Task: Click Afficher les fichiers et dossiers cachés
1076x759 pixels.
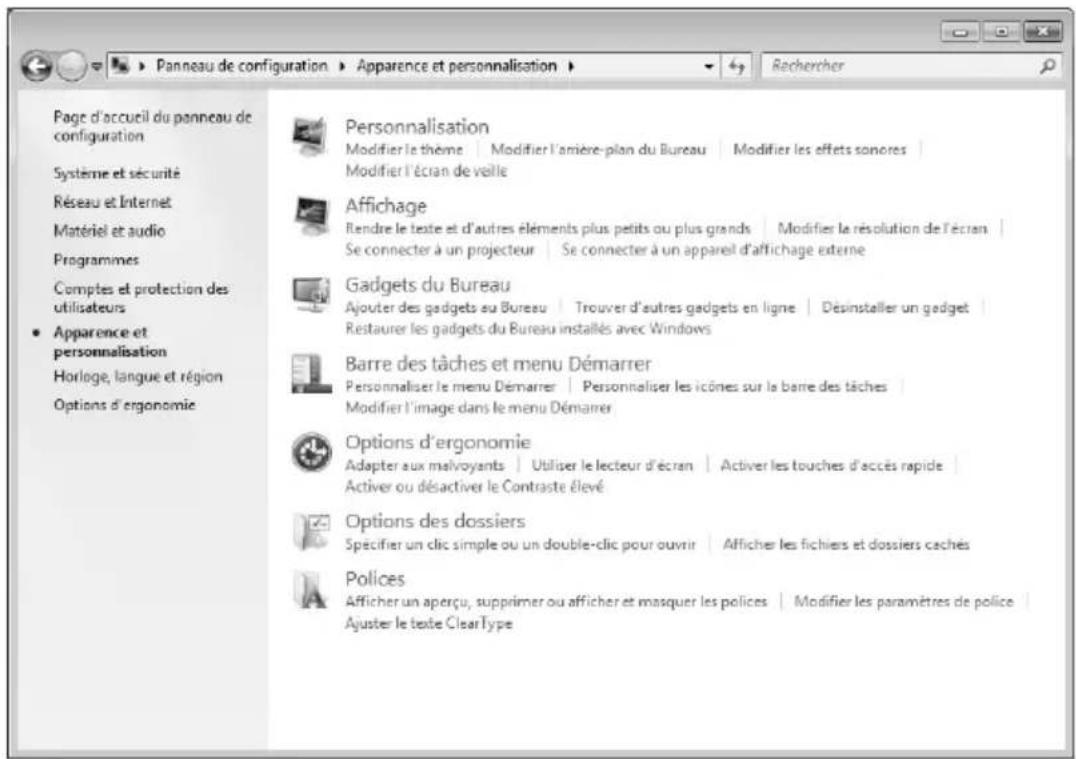Action: (x=846, y=544)
